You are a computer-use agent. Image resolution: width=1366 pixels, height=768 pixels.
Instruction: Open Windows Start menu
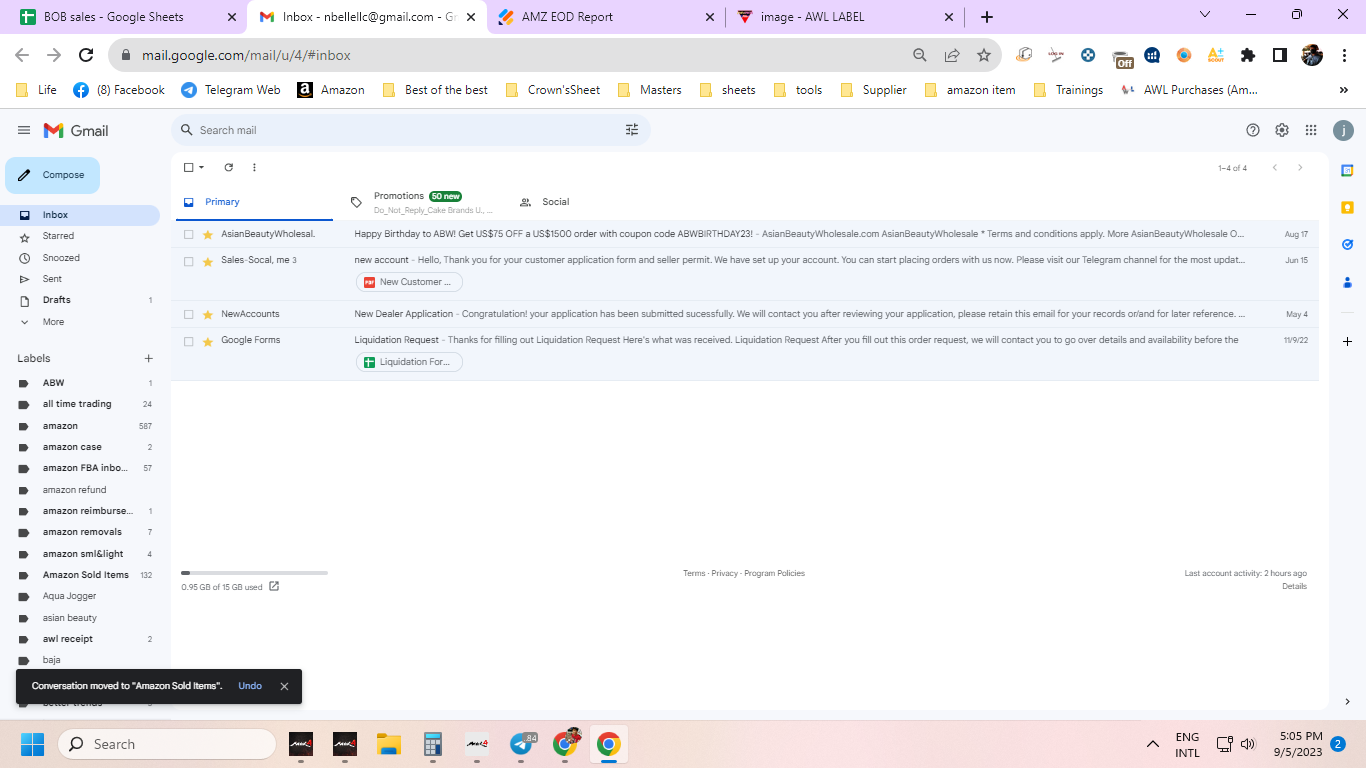pos(33,744)
